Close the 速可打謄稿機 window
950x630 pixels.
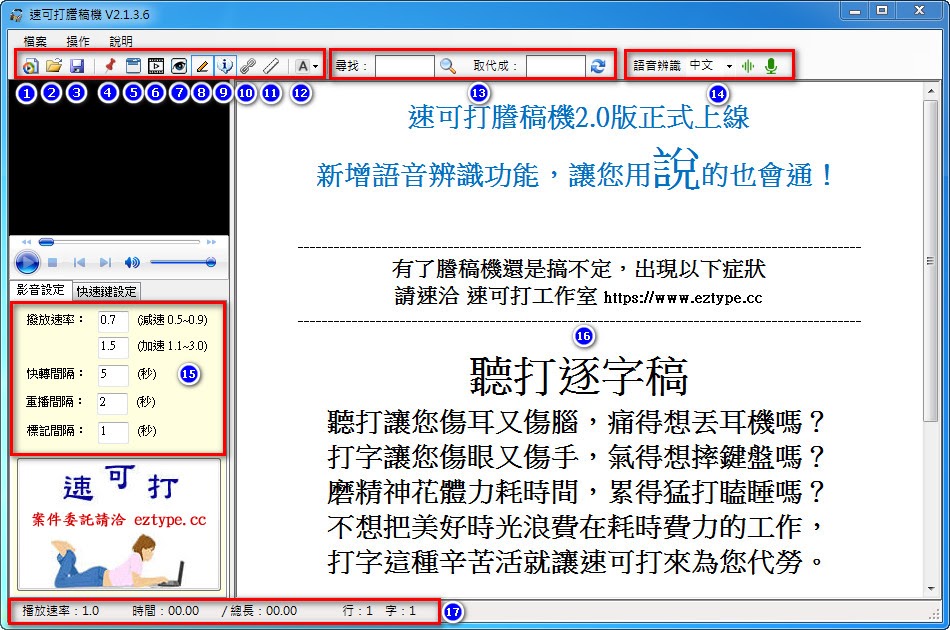click(919, 11)
